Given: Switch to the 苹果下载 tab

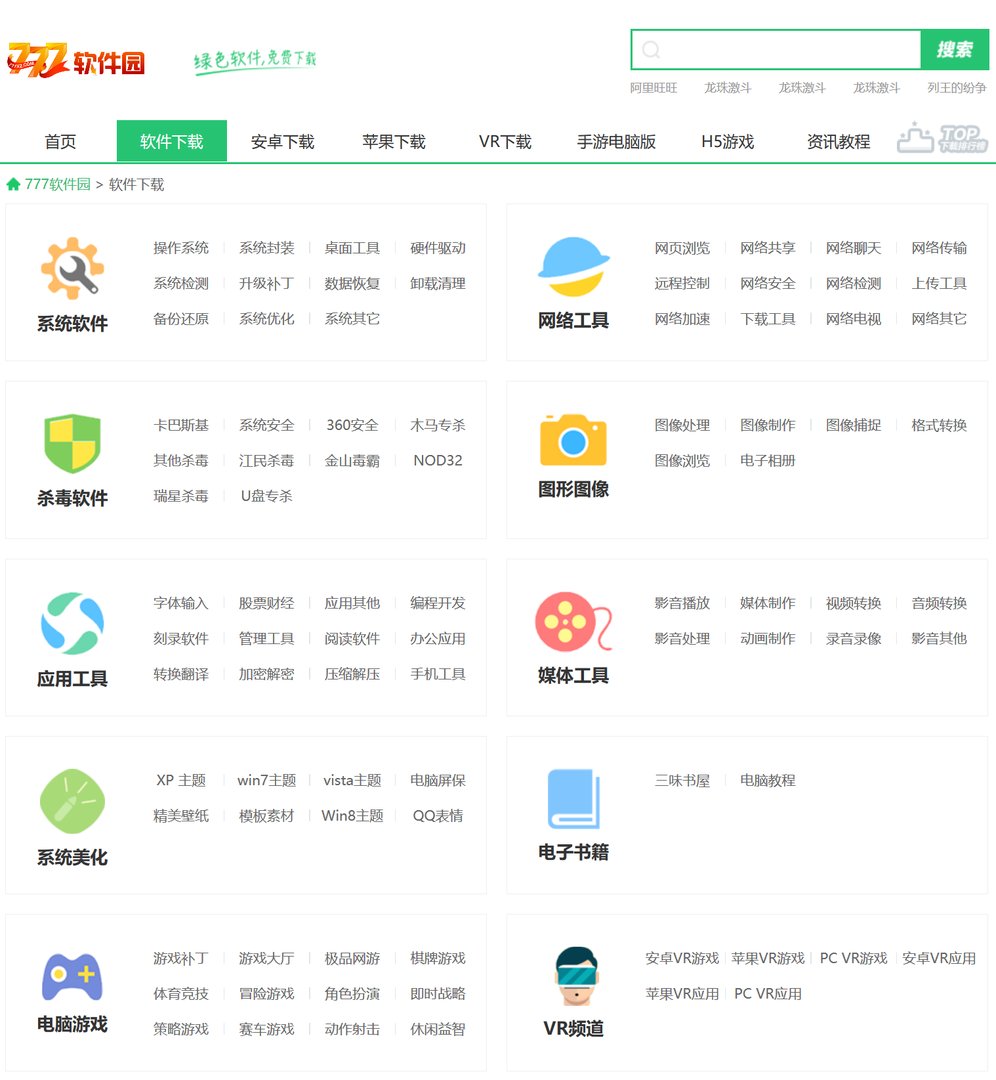Looking at the screenshot, I should click(x=394, y=141).
